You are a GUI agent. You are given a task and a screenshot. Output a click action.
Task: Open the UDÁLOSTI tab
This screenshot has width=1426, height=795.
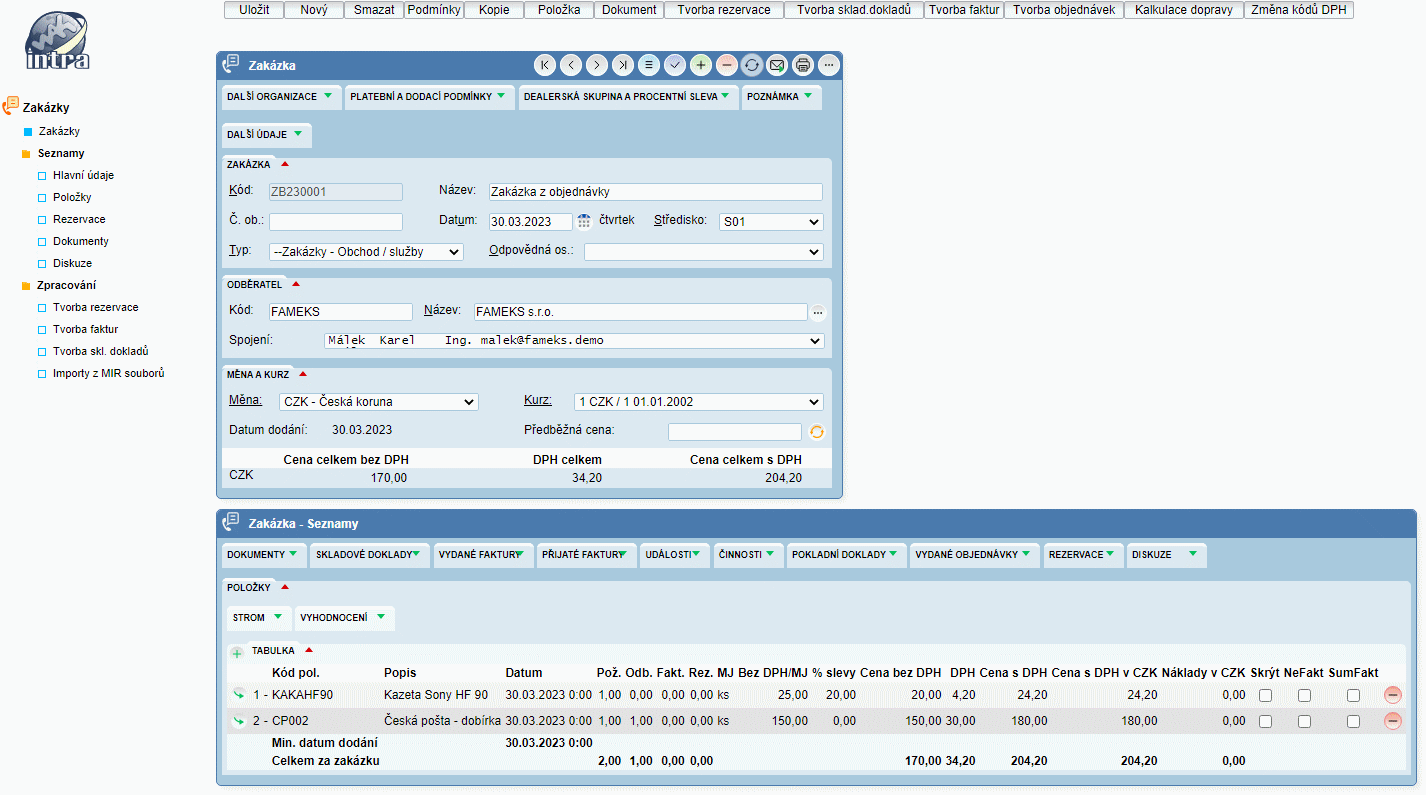tap(675, 554)
